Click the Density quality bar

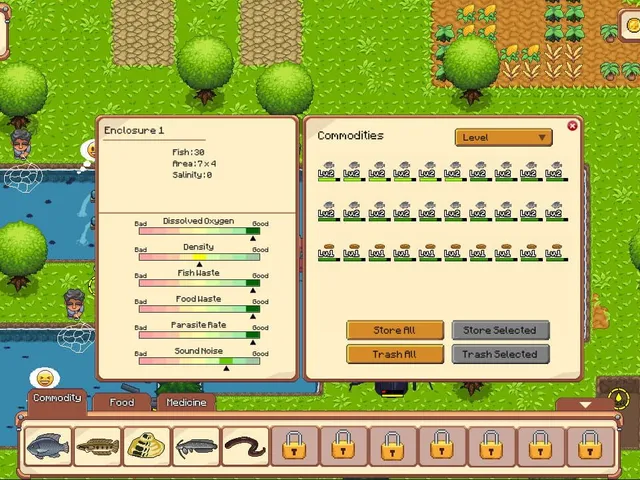(x=199, y=257)
